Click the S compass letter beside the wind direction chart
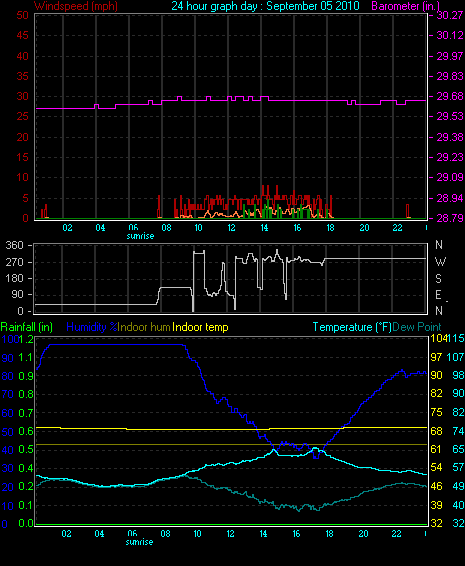465x566 pixels. click(x=439, y=278)
